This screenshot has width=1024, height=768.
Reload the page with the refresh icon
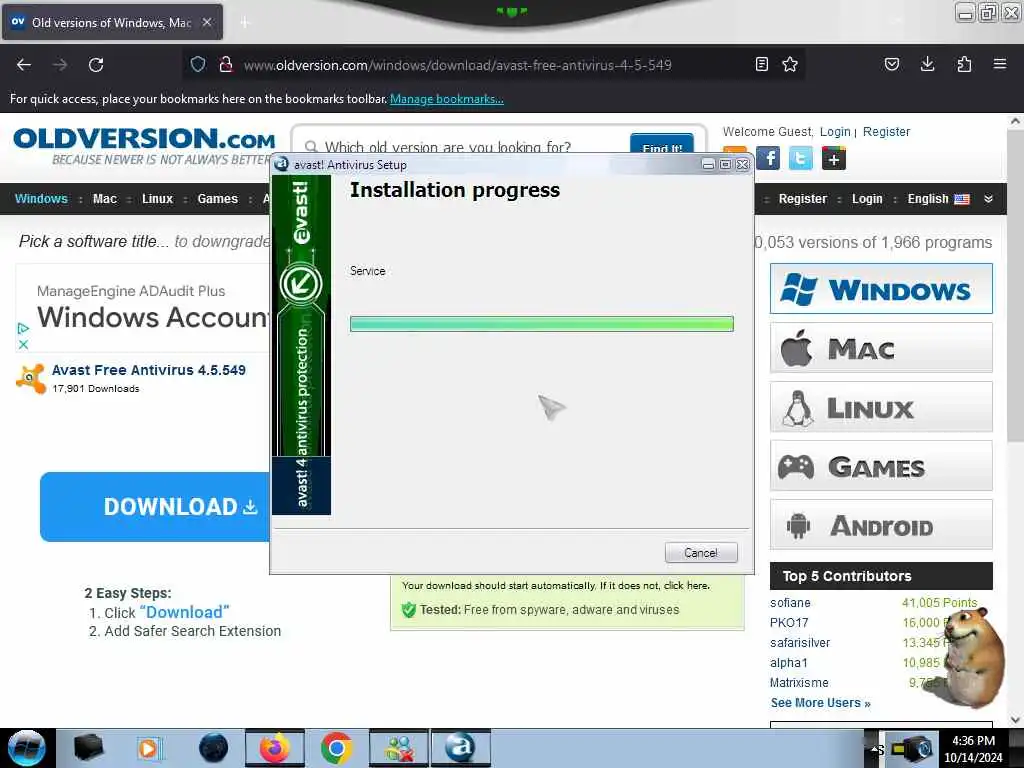click(x=96, y=65)
